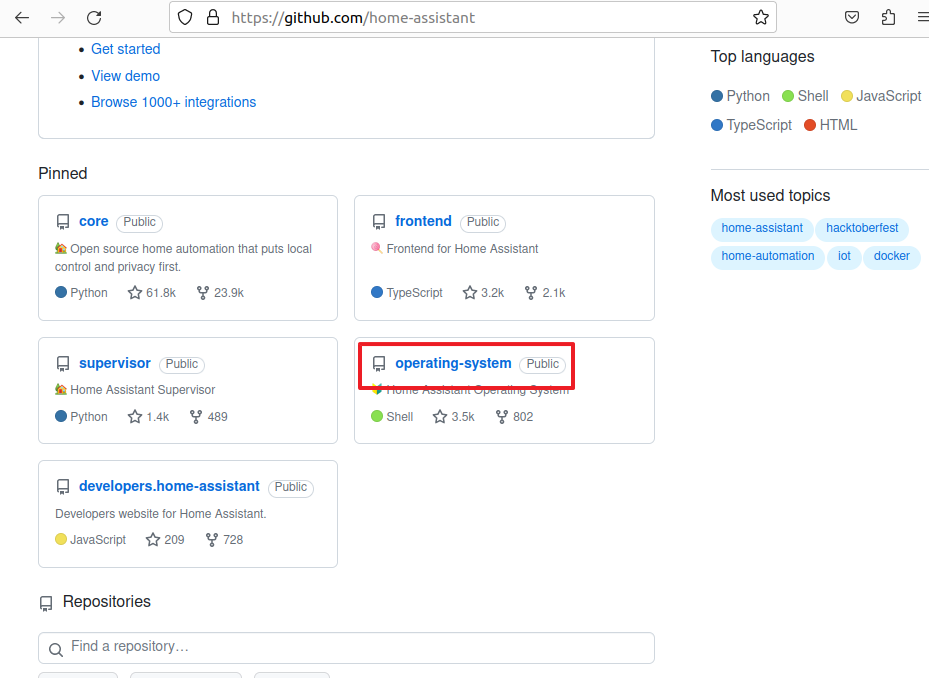Viewport: 929px width, 678px height.
Task: Focus the Find a repository search field
Action: (x=347, y=648)
